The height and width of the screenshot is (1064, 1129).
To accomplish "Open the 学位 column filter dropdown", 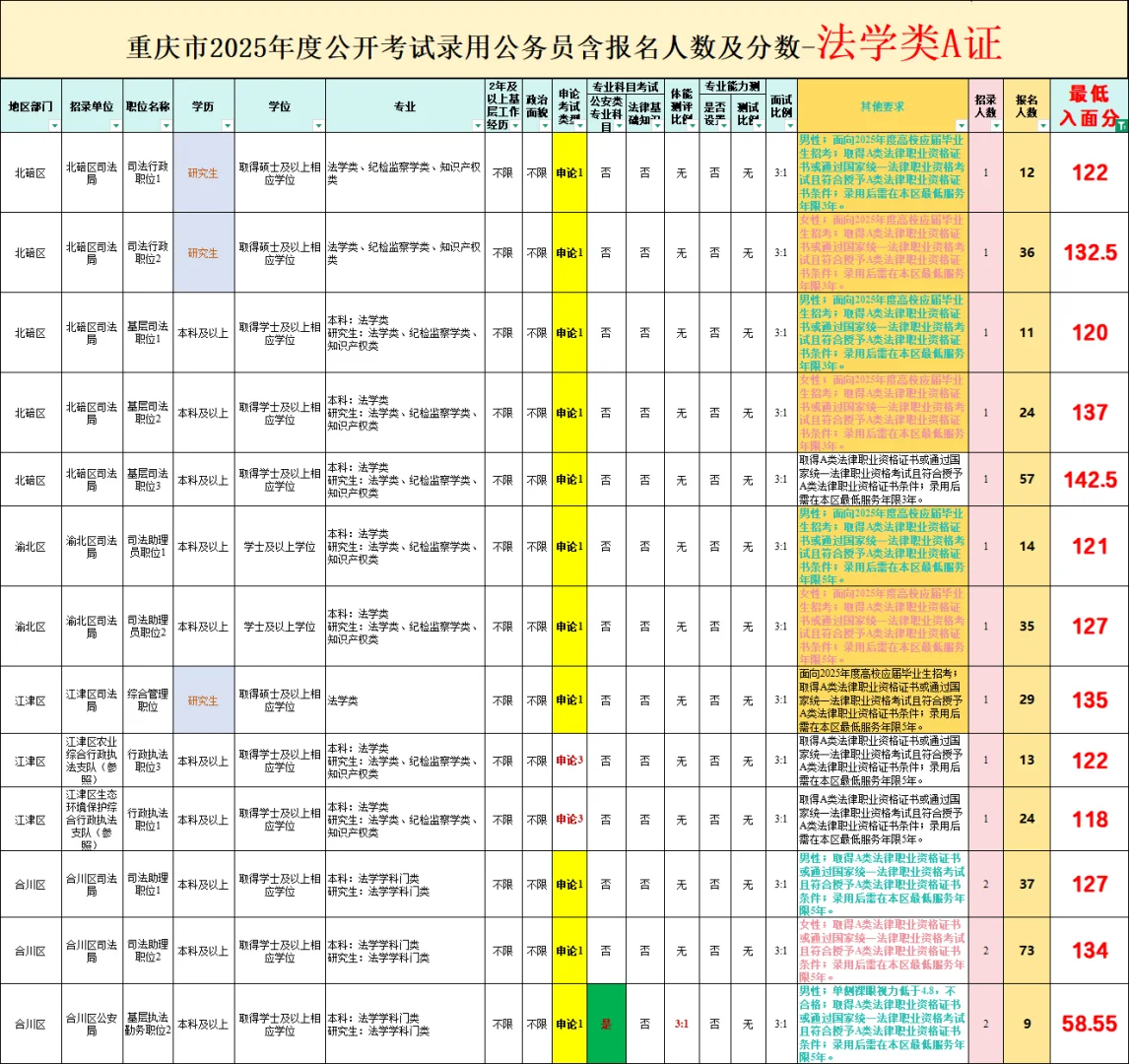I will pos(318,126).
